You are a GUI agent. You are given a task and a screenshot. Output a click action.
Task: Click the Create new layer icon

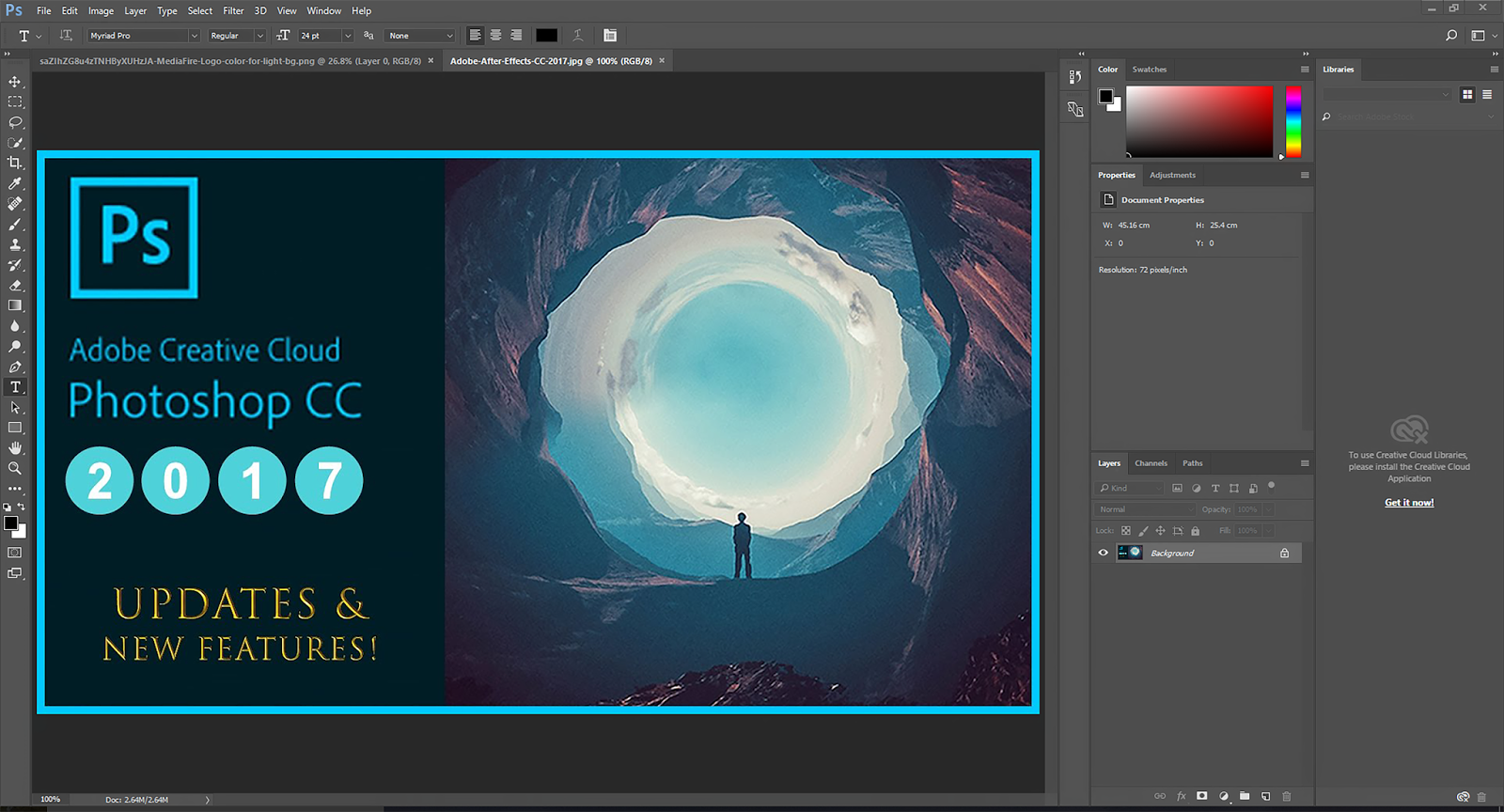pyautogui.click(x=1265, y=796)
